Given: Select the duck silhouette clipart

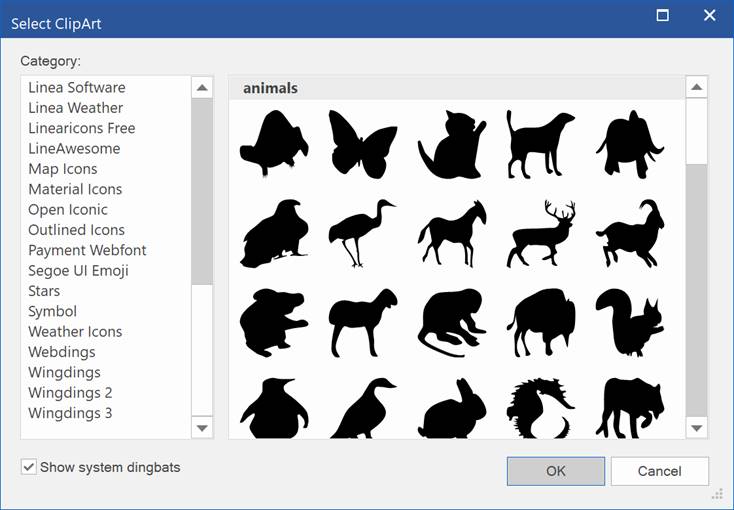Looking at the screenshot, I should pyautogui.click(x=363, y=408).
